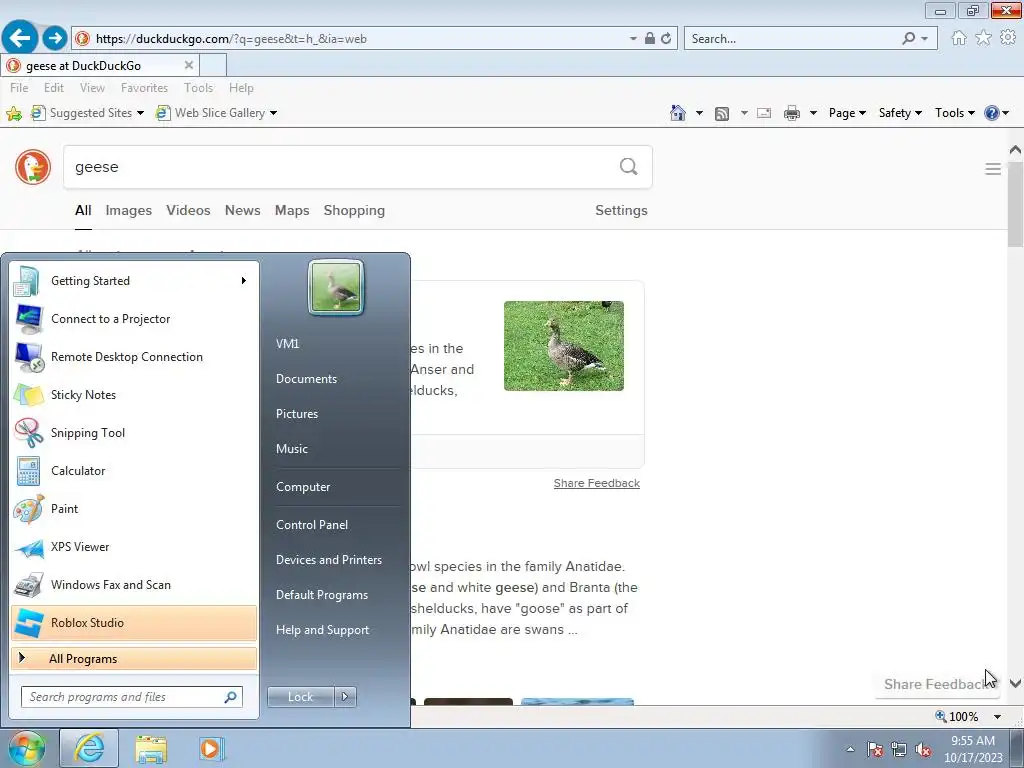Launch Calculator from Start menu
1024x768 pixels.
coord(134,471)
